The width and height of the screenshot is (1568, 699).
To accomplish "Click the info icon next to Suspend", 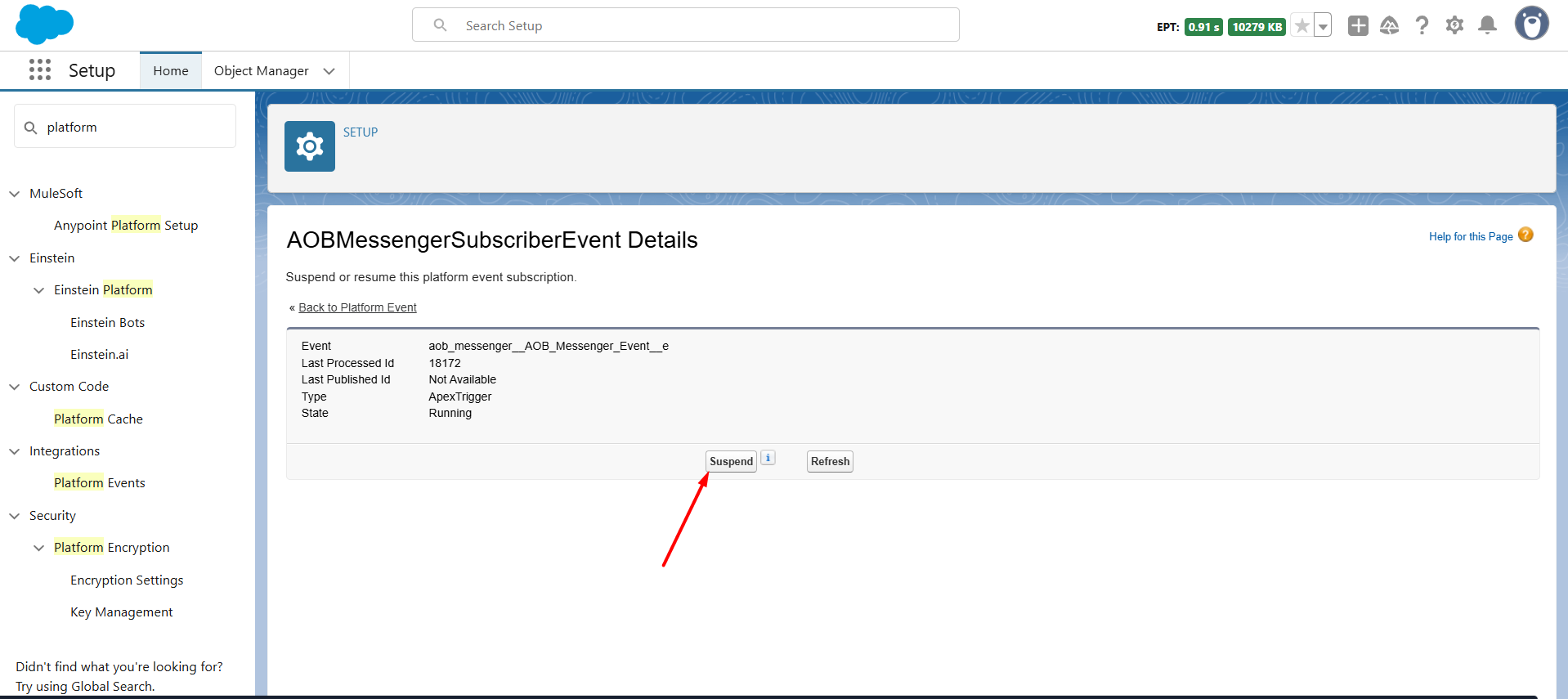I will pos(768,458).
